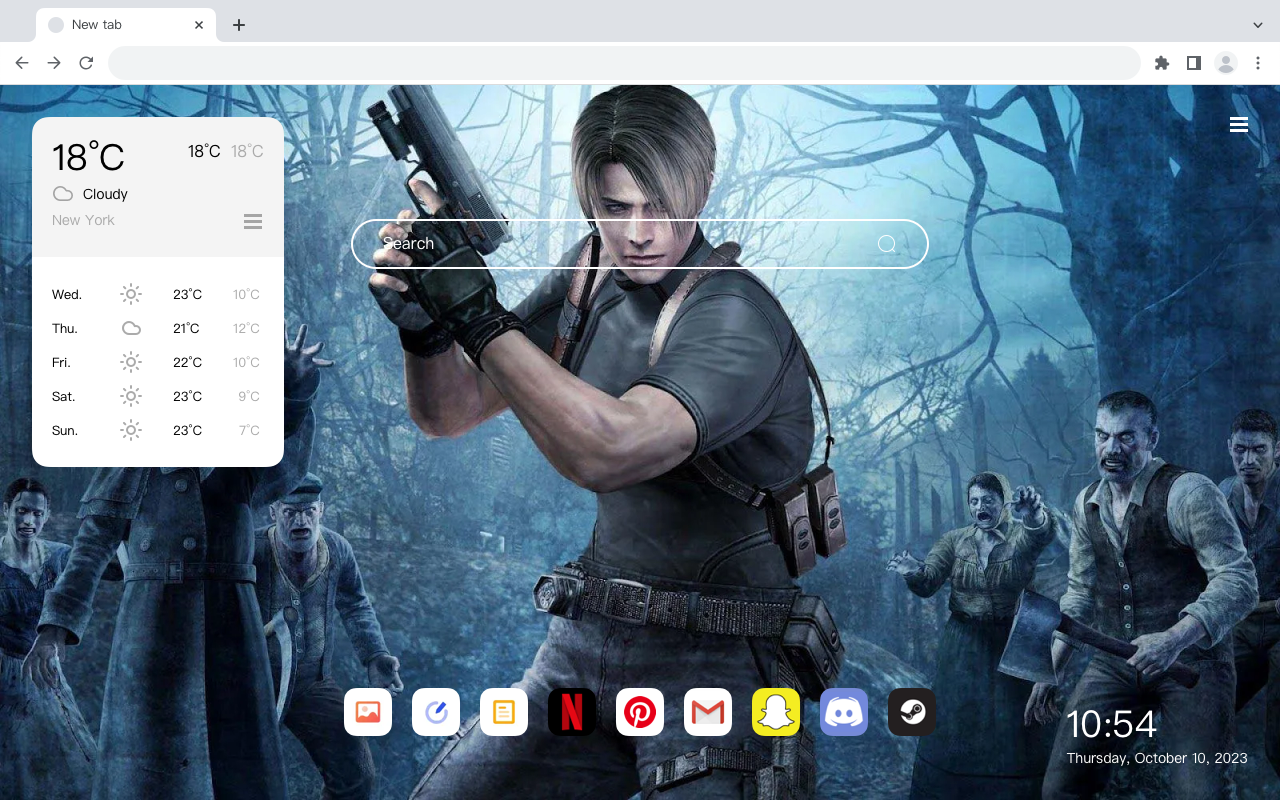Open the Snapchat shortcut

(776, 712)
